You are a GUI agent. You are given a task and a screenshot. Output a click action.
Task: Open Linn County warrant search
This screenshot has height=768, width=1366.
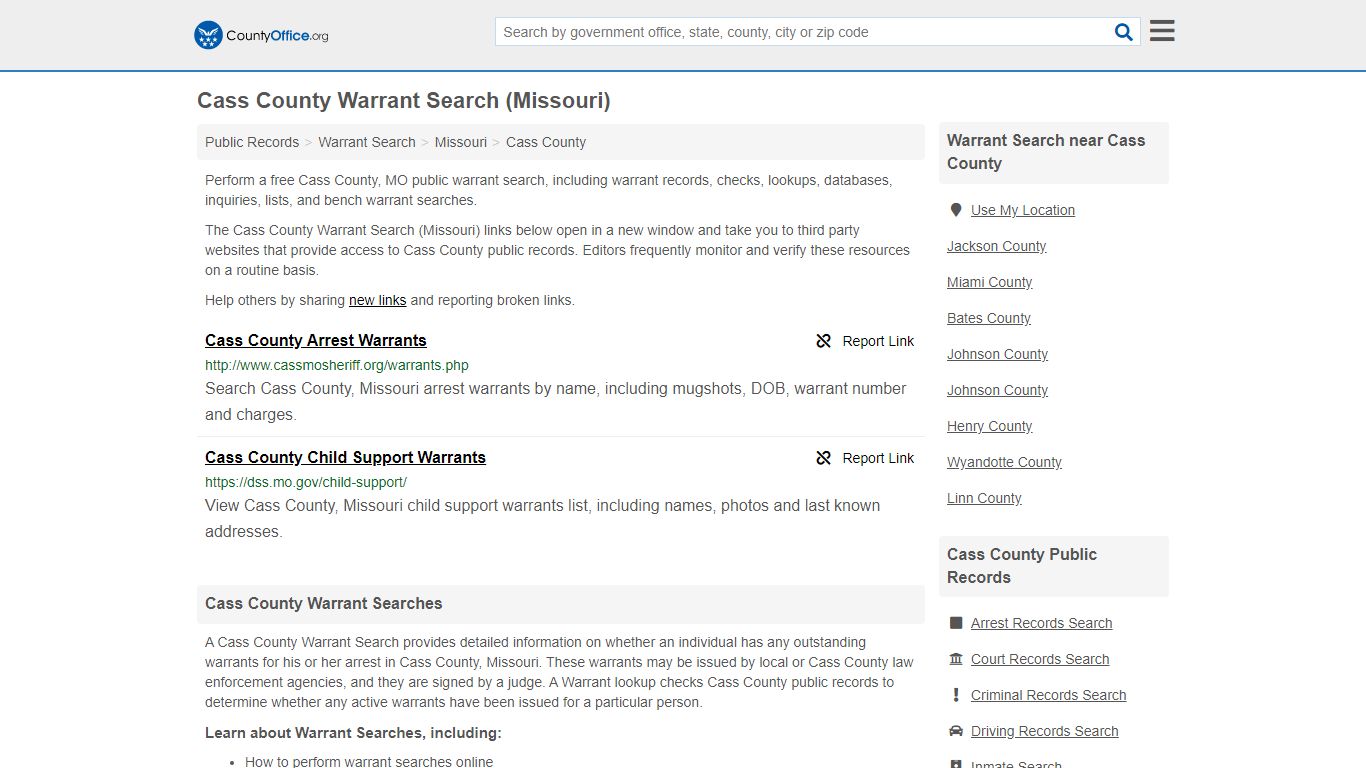click(x=985, y=498)
